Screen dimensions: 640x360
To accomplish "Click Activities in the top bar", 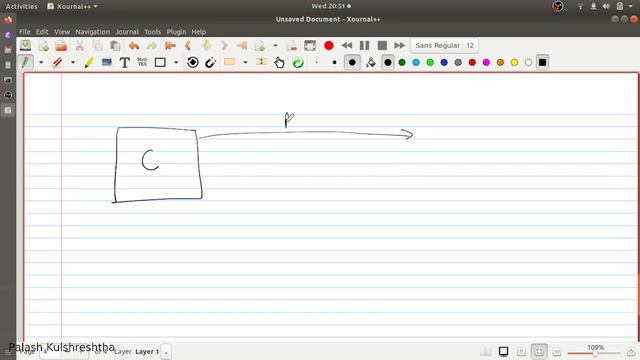I will coord(21,6).
